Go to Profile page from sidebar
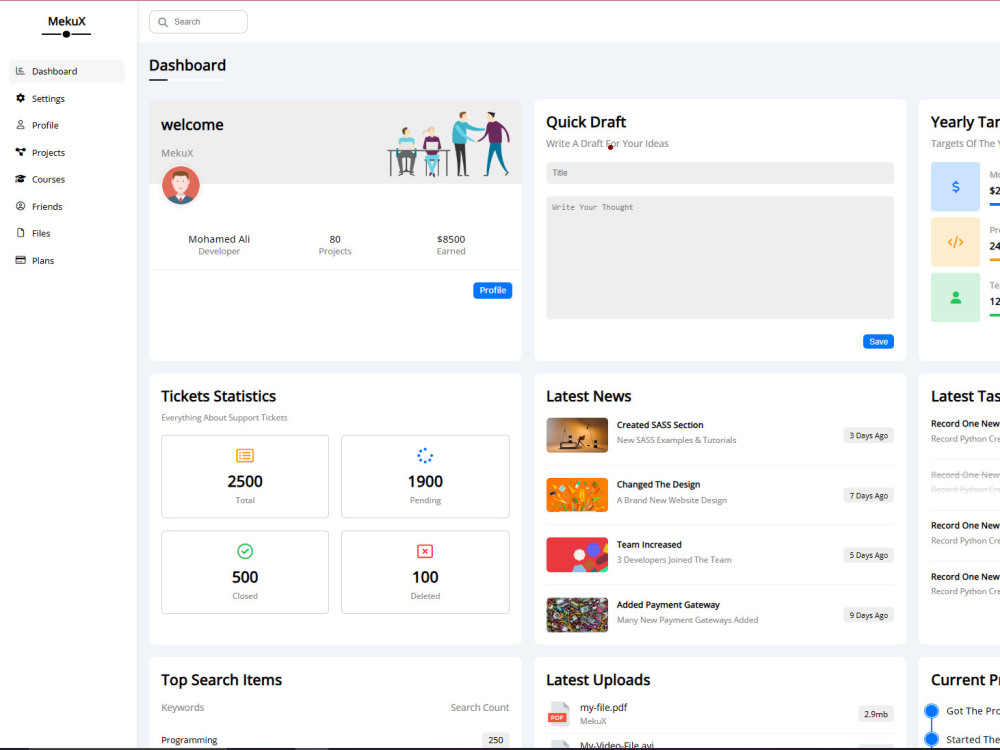Viewport: 1000px width, 750px height. tap(66, 125)
